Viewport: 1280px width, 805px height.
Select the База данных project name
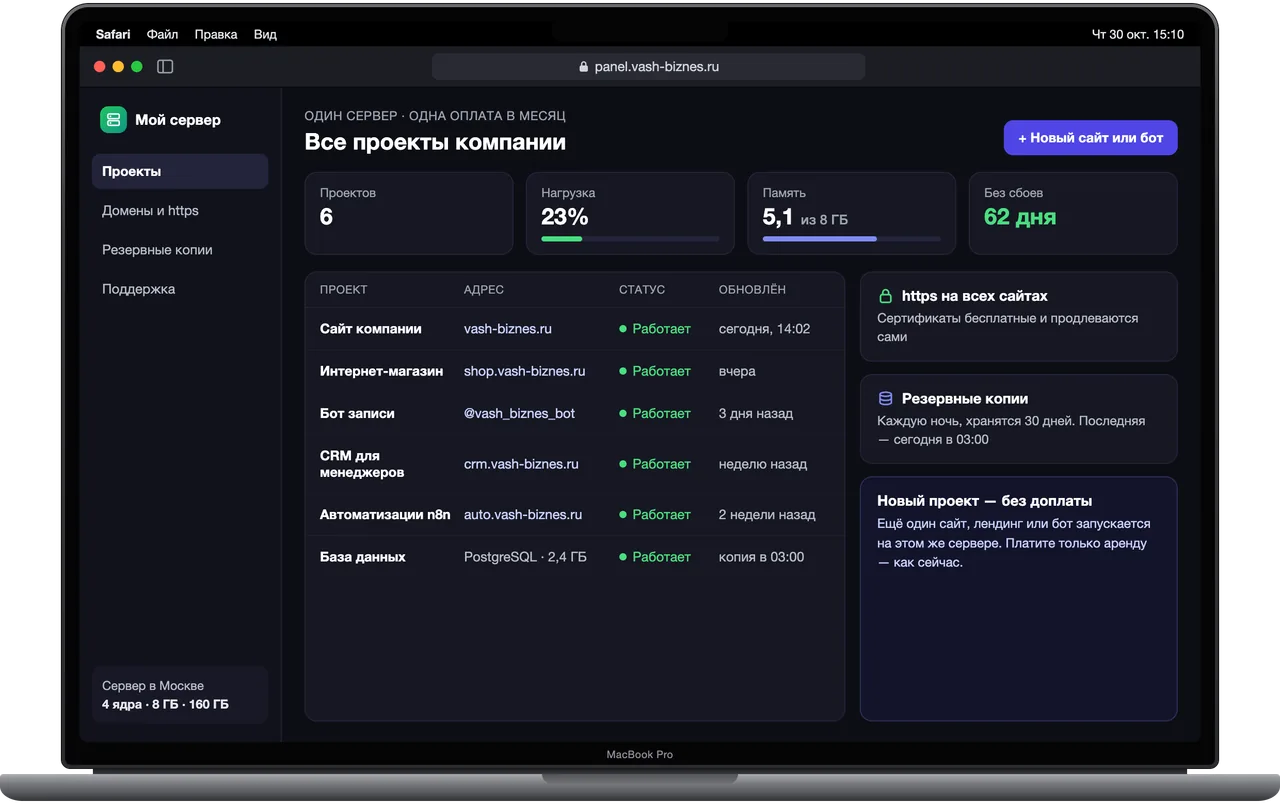(x=363, y=557)
